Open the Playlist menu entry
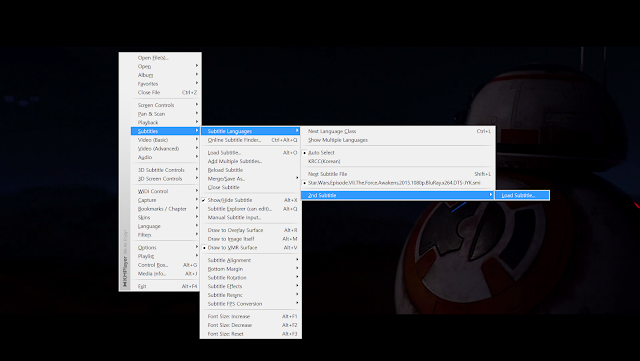Image resolution: width=640 pixels, height=361 pixels. [x=165, y=256]
